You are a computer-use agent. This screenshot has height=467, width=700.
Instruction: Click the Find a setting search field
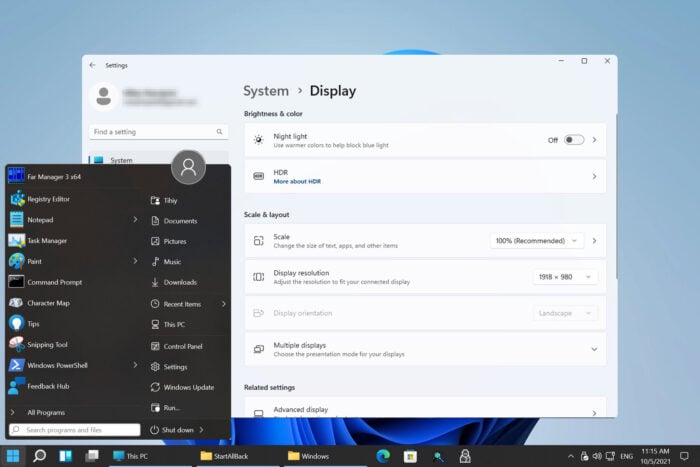[x=158, y=132]
